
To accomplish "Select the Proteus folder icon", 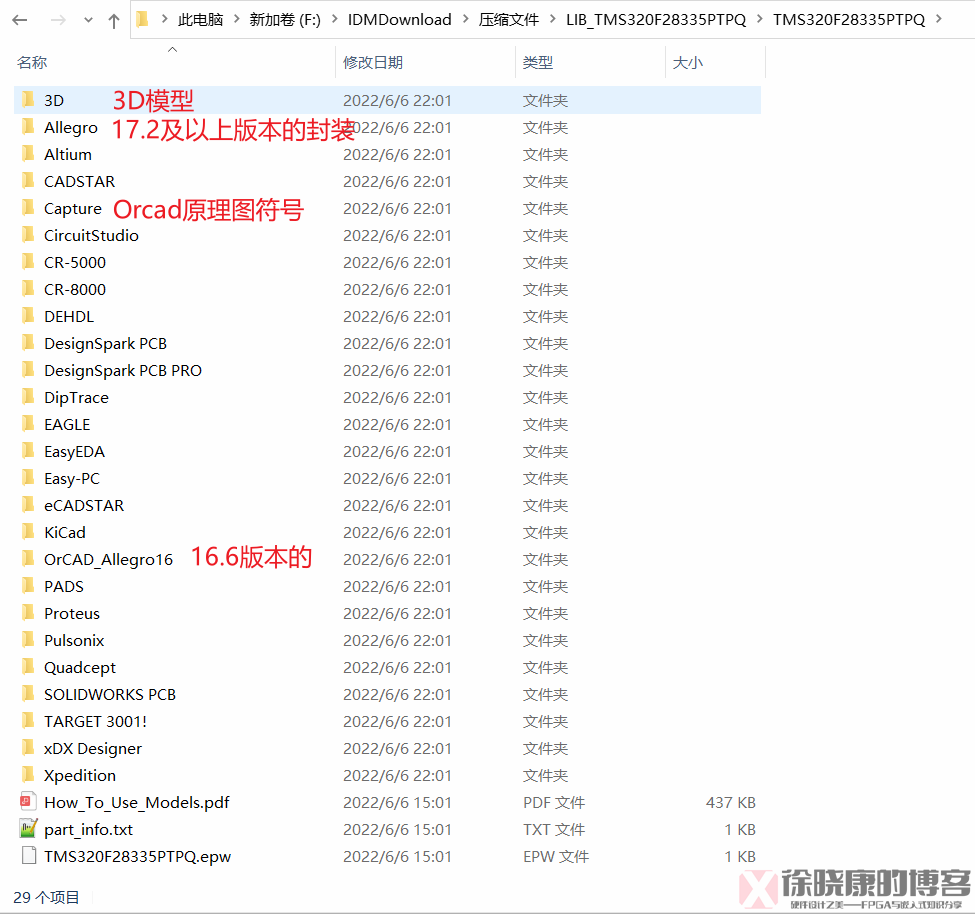I will (28, 613).
